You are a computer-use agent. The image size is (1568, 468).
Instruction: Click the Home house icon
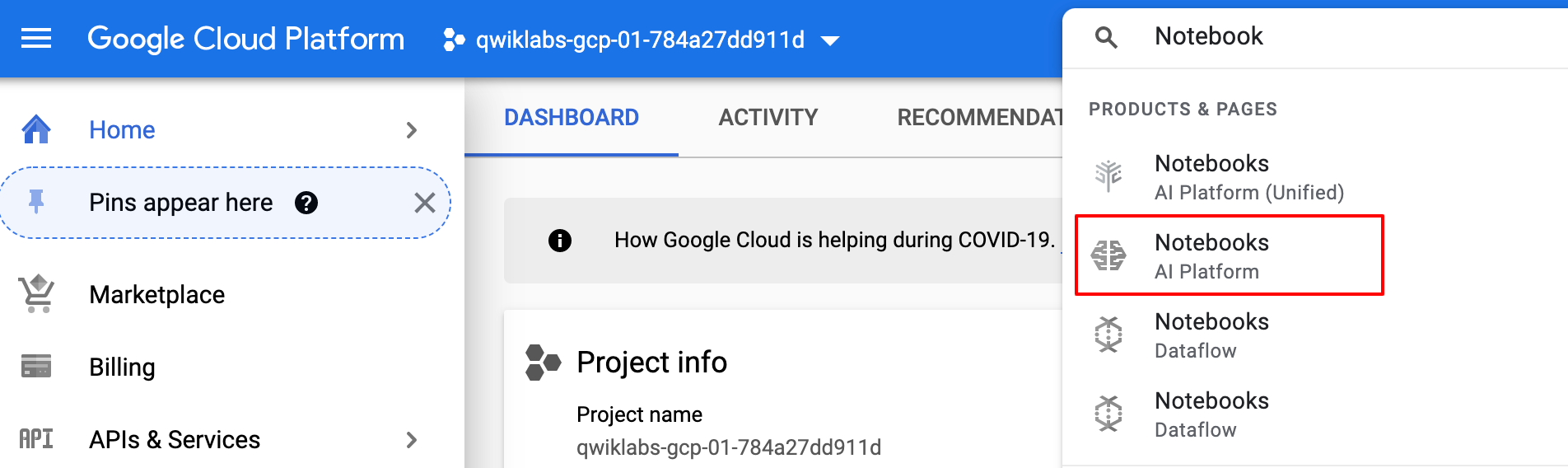coord(36,129)
